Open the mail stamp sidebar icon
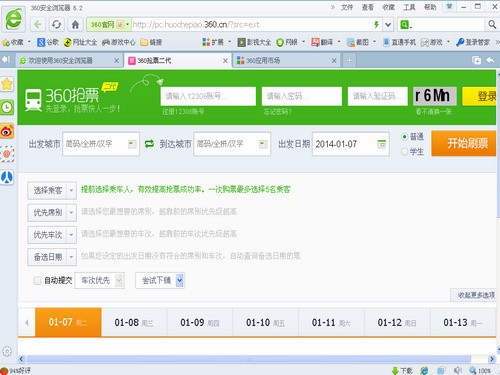 click(x=7, y=154)
